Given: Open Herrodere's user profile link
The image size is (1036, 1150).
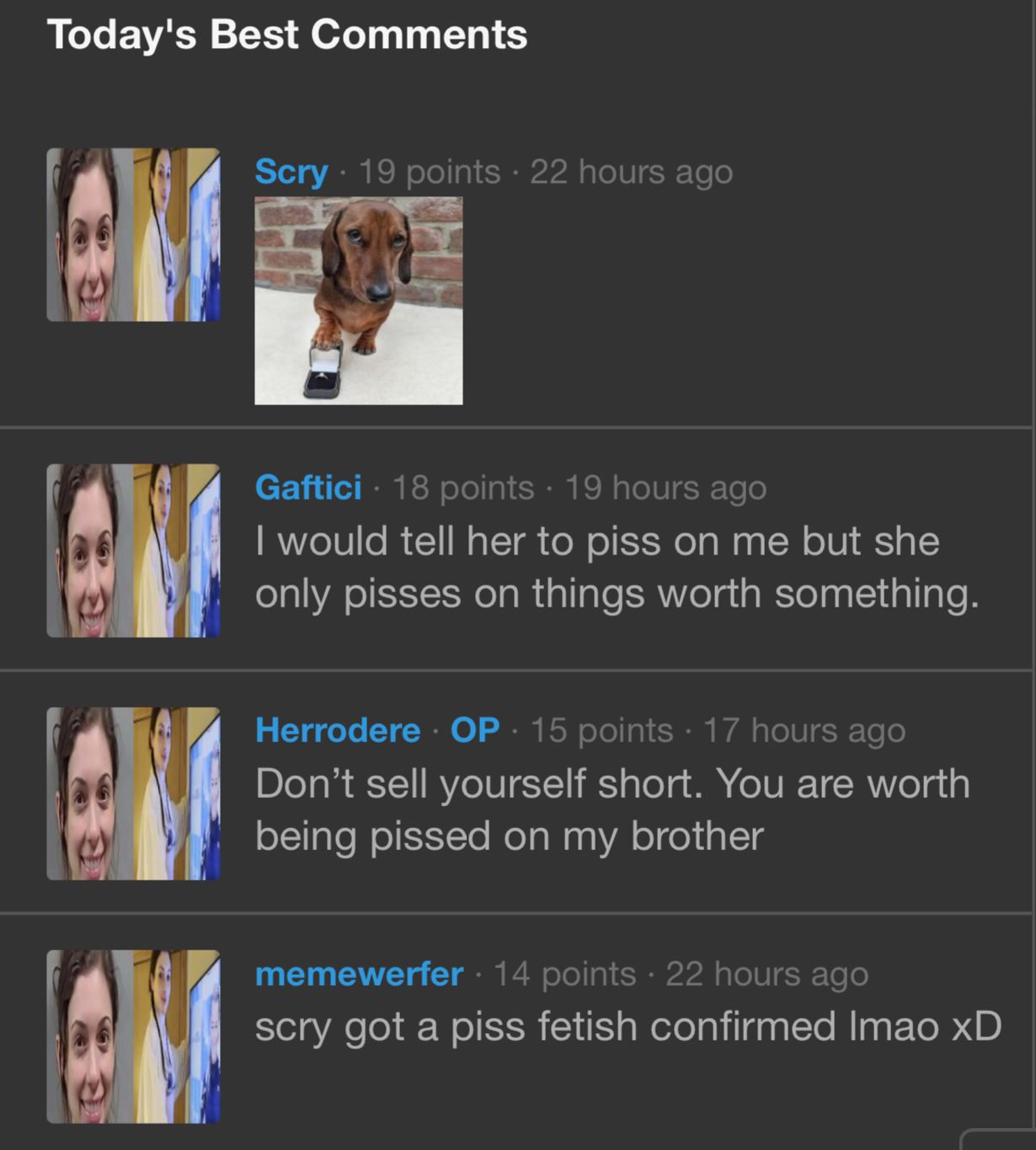Looking at the screenshot, I should click(338, 730).
